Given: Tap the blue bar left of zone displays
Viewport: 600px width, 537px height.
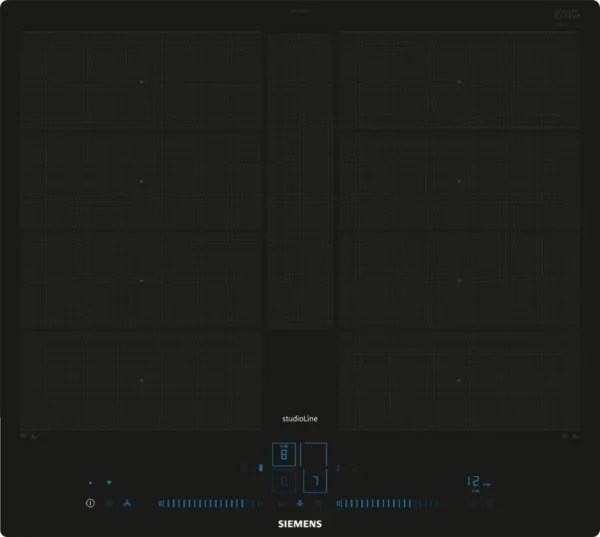Looking at the screenshot, I should (261, 467).
